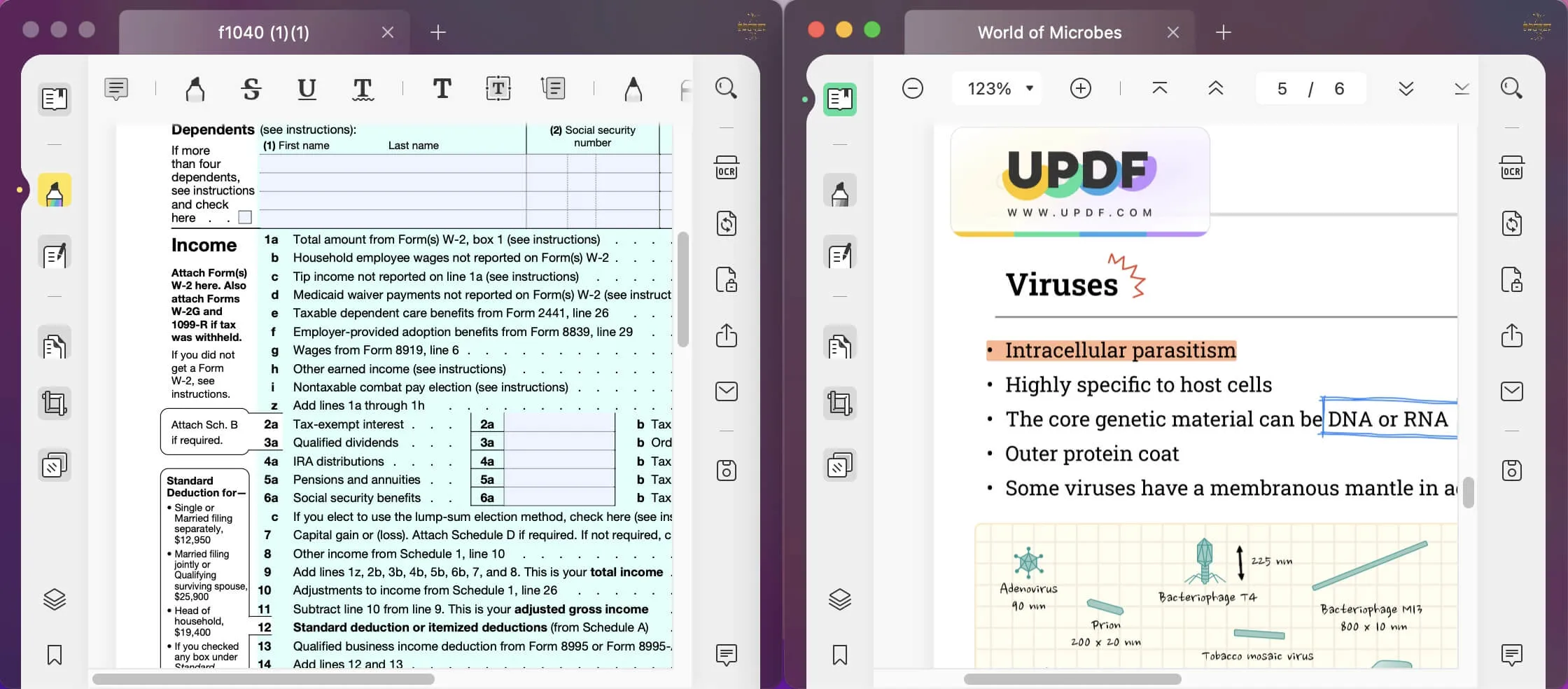Open Protect PDF in World of Microbes window
The height and width of the screenshot is (689, 1568).
pos(1512,279)
